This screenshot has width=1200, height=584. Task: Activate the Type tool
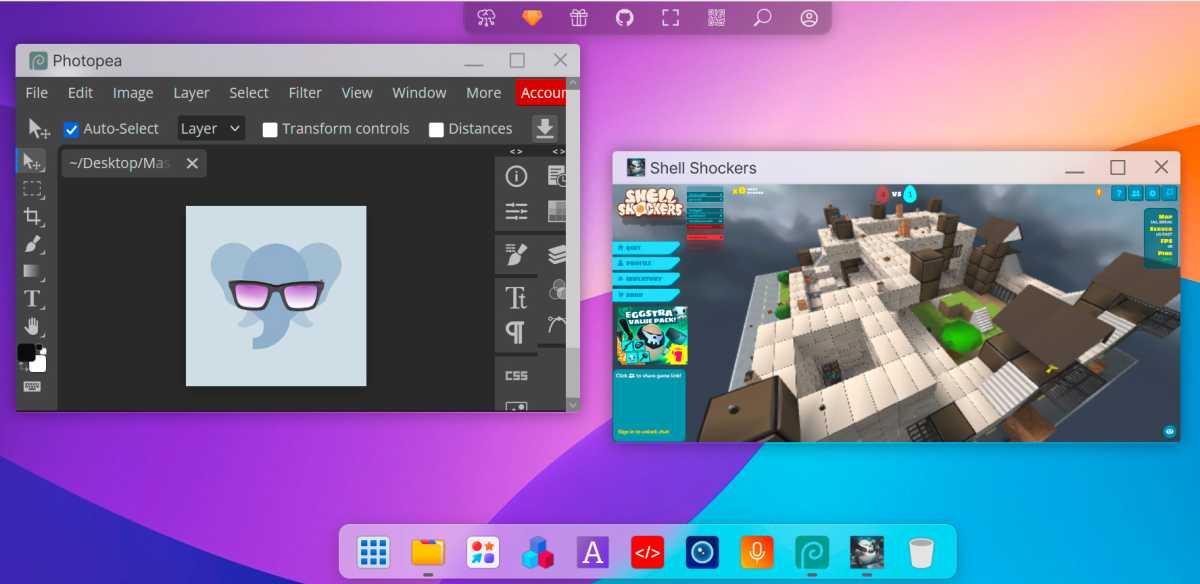33,299
